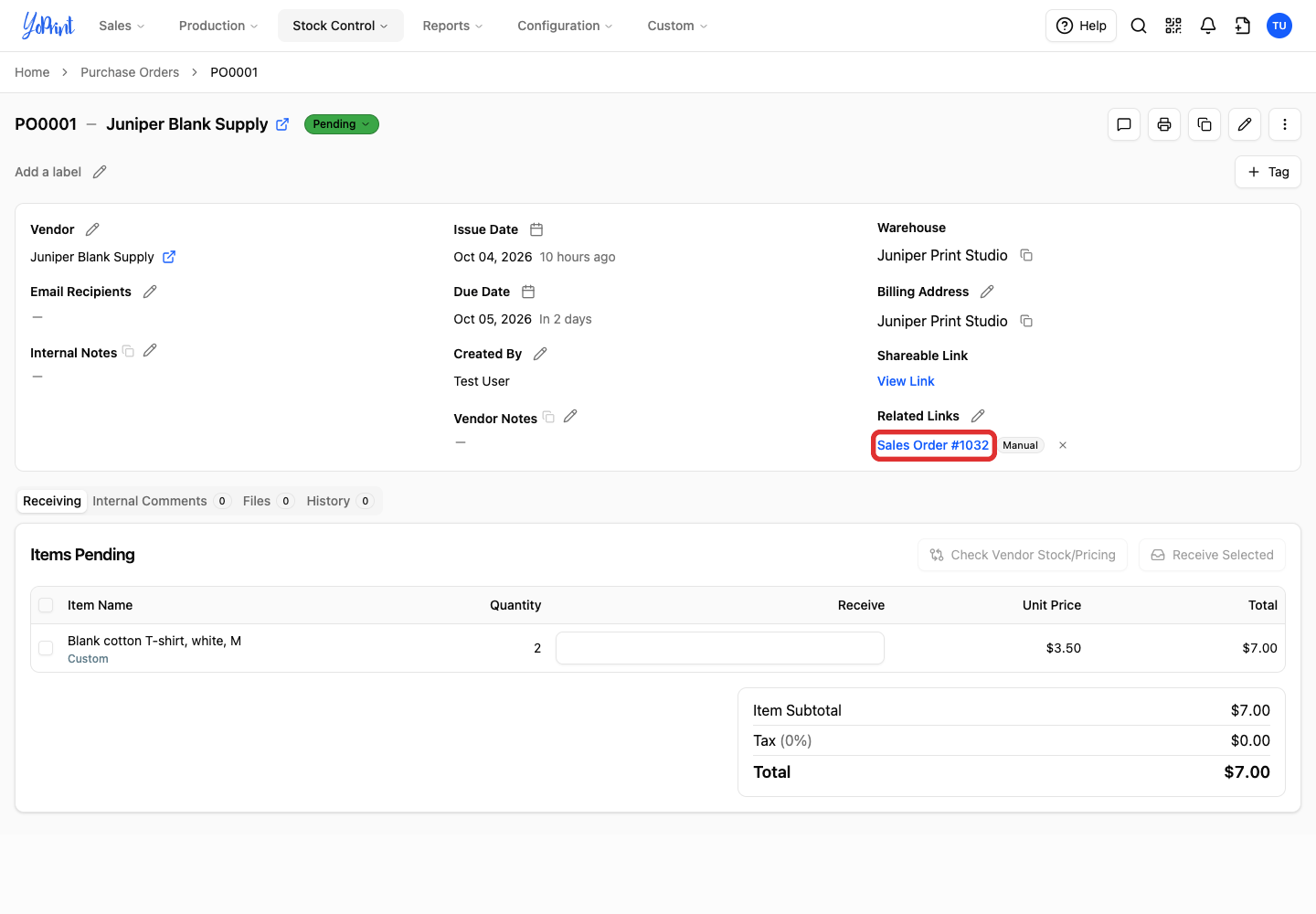Print the purchase order
1316x914 pixels.
pos(1164,124)
